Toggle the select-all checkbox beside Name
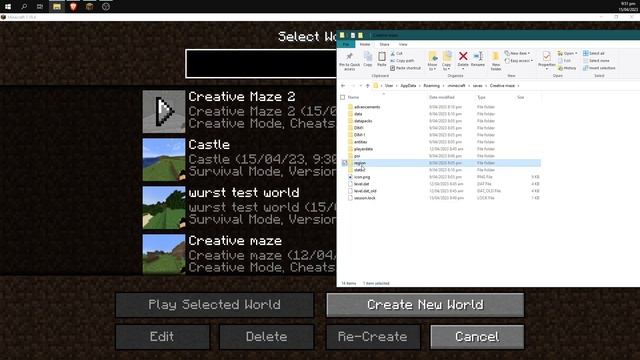 tap(343, 98)
